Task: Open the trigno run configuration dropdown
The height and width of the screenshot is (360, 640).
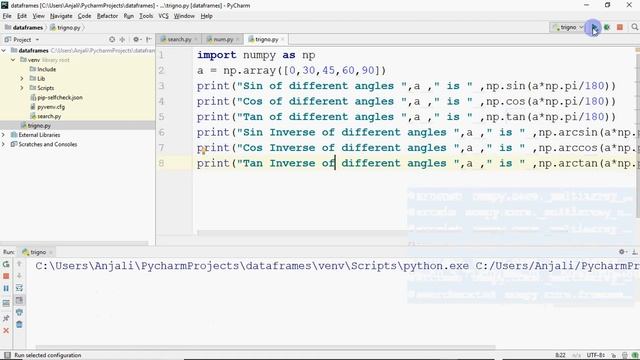Action: tap(568, 27)
